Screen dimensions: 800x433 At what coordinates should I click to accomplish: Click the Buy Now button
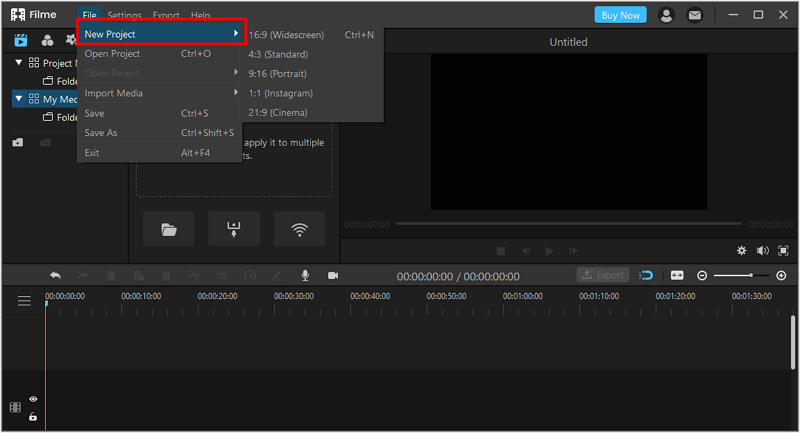620,15
